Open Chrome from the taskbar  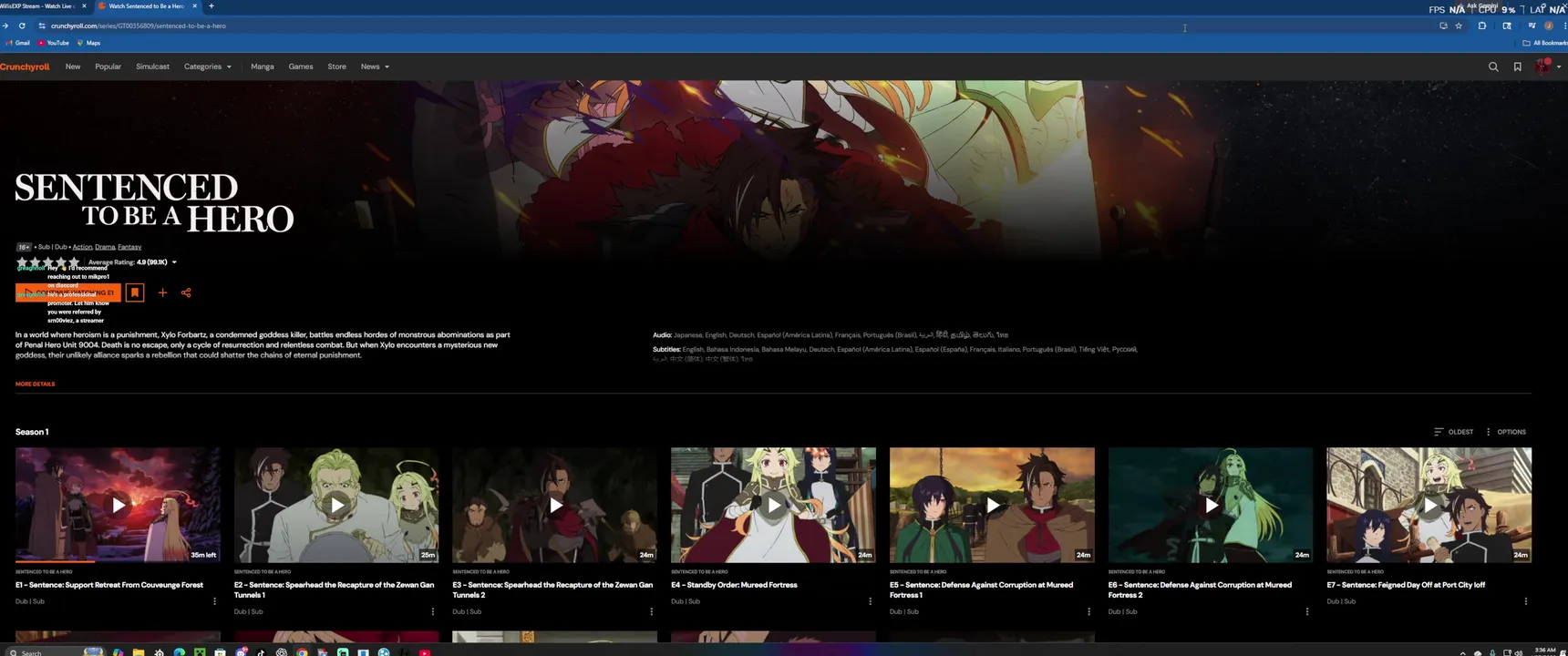(302, 652)
